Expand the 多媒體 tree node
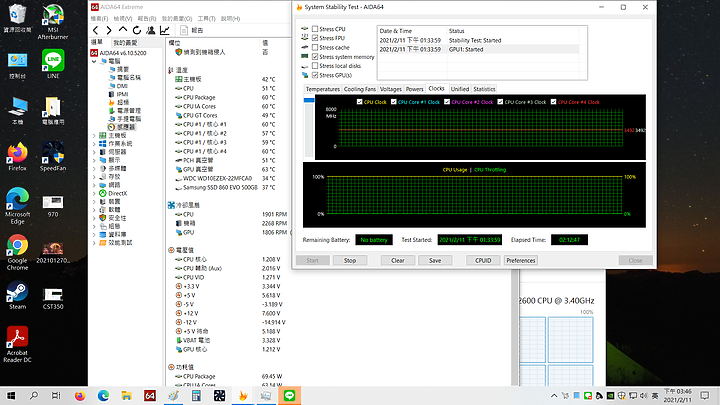The image size is (720, 405). pyautogui.click(x=94, y=169)
